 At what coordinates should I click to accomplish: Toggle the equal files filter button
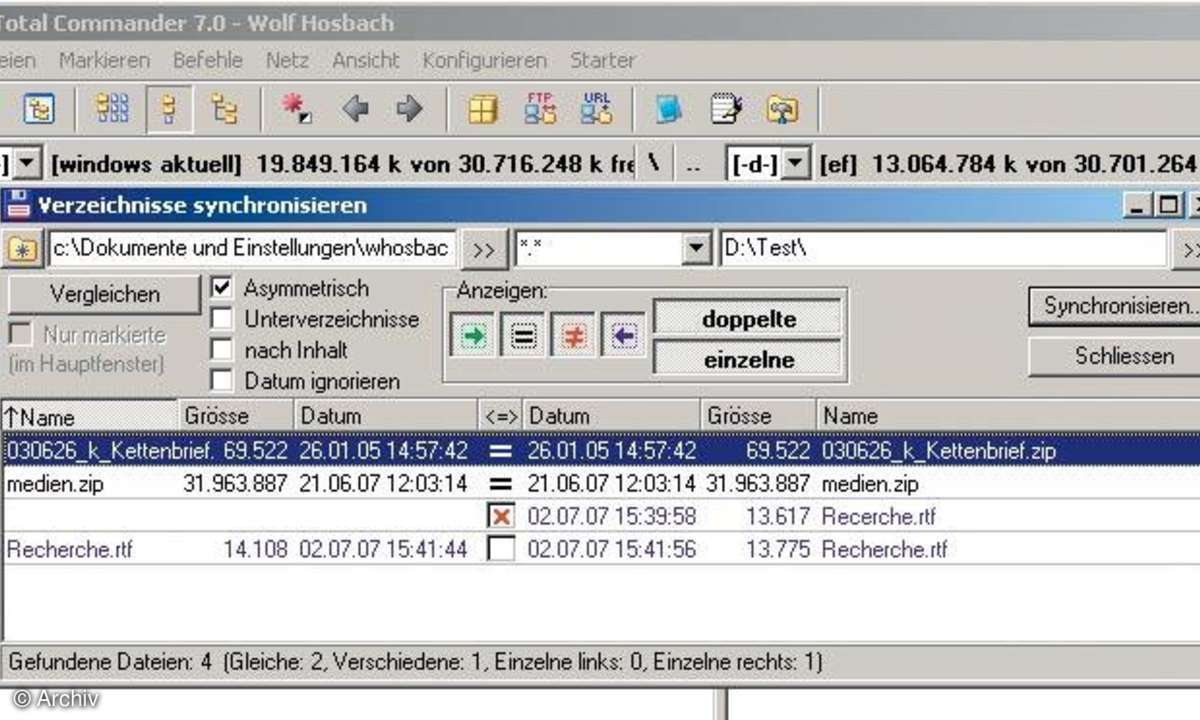coord(523,336)
